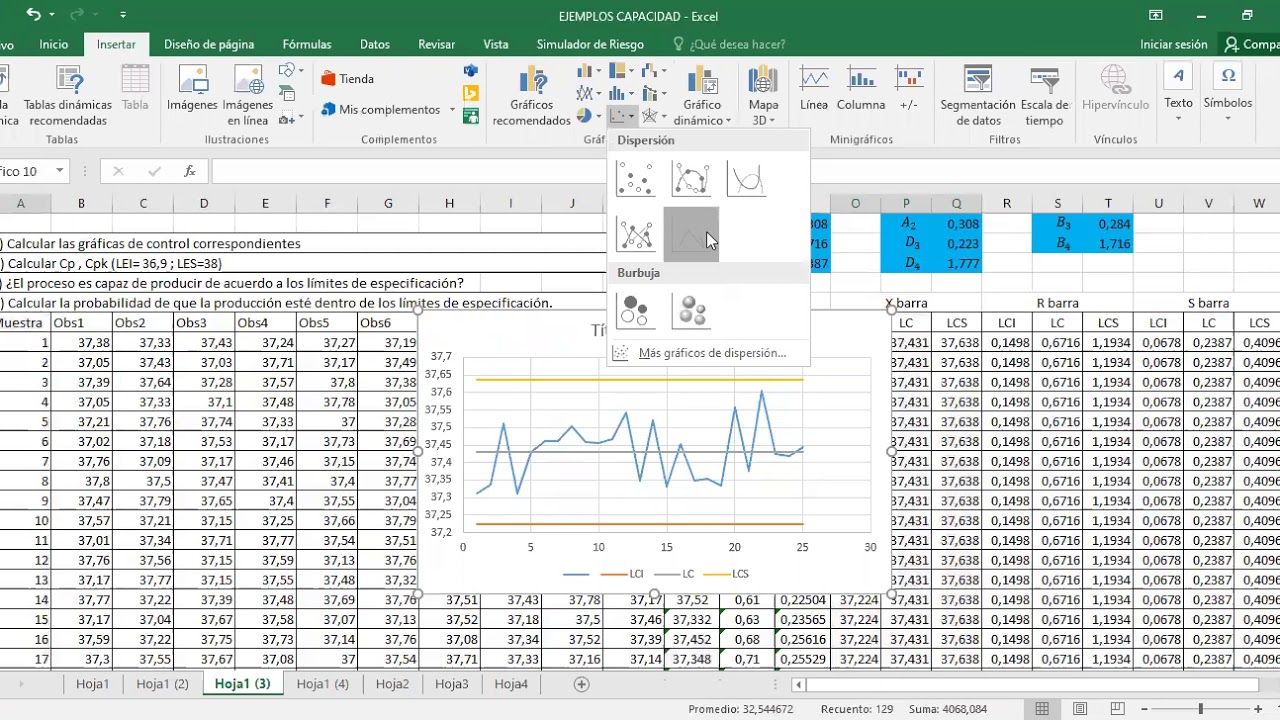Open the combo chart gallery
This screenshot has width=1280, height=720.
pyautogui.click(x=654, y=94)
